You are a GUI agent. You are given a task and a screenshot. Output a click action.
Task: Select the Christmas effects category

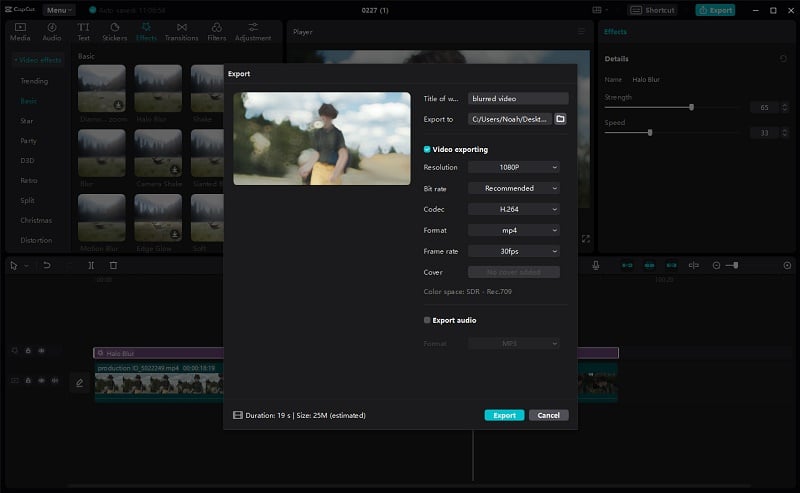[36, 220]
